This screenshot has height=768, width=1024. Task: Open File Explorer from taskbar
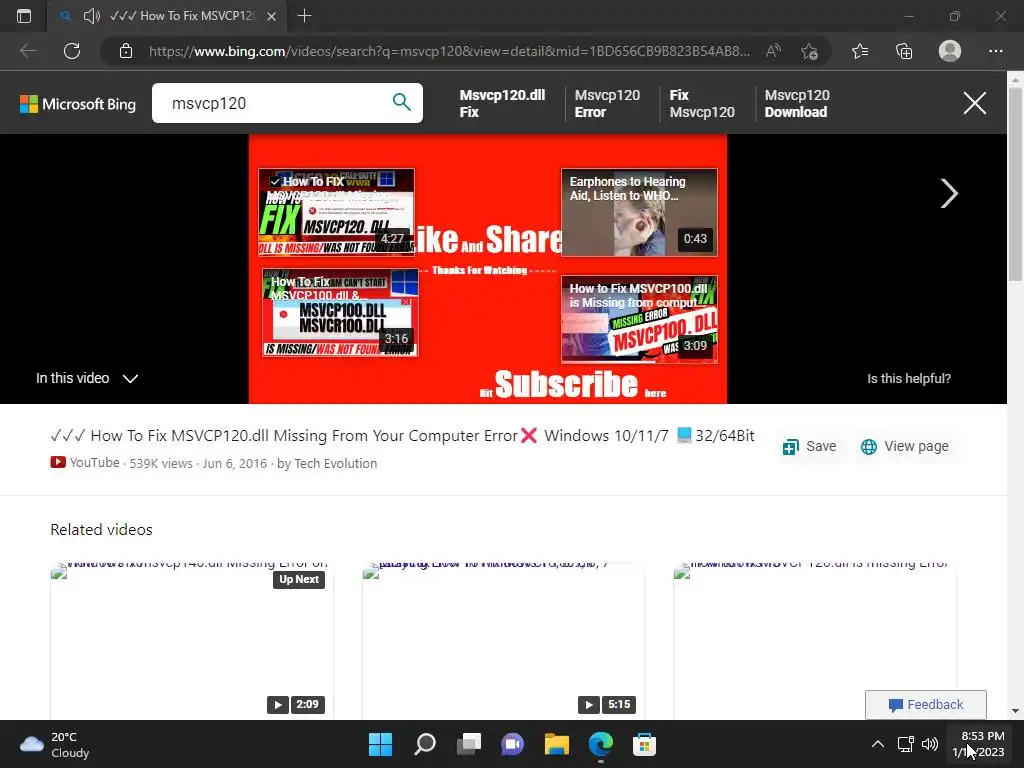(x=556, y=744)
